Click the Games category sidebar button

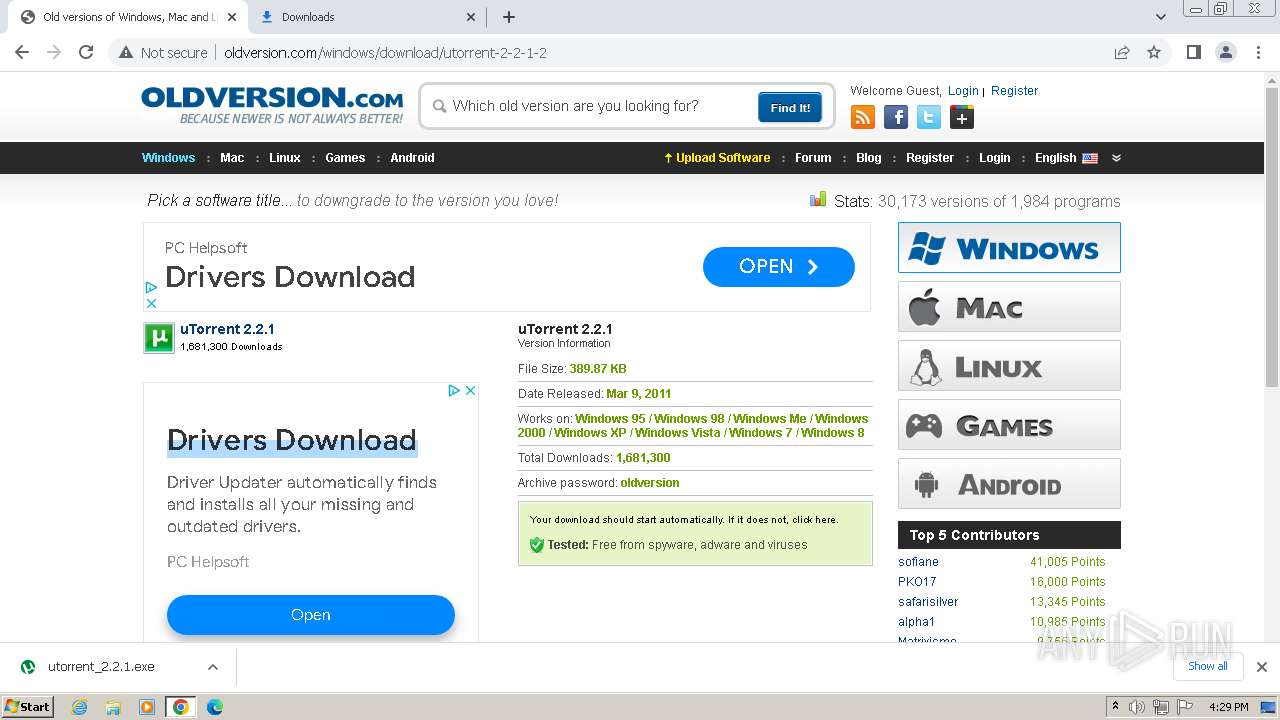coord(1009,424)
